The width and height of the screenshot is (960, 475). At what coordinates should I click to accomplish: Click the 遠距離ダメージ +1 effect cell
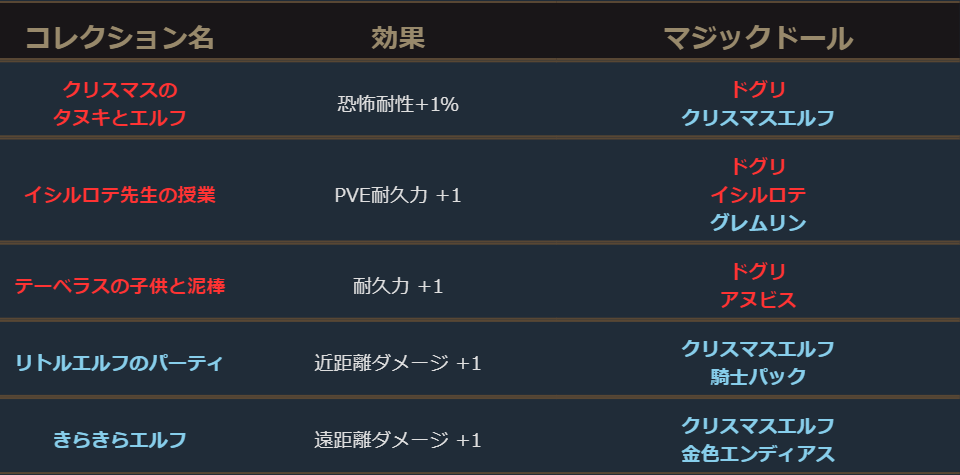(398, 440)
